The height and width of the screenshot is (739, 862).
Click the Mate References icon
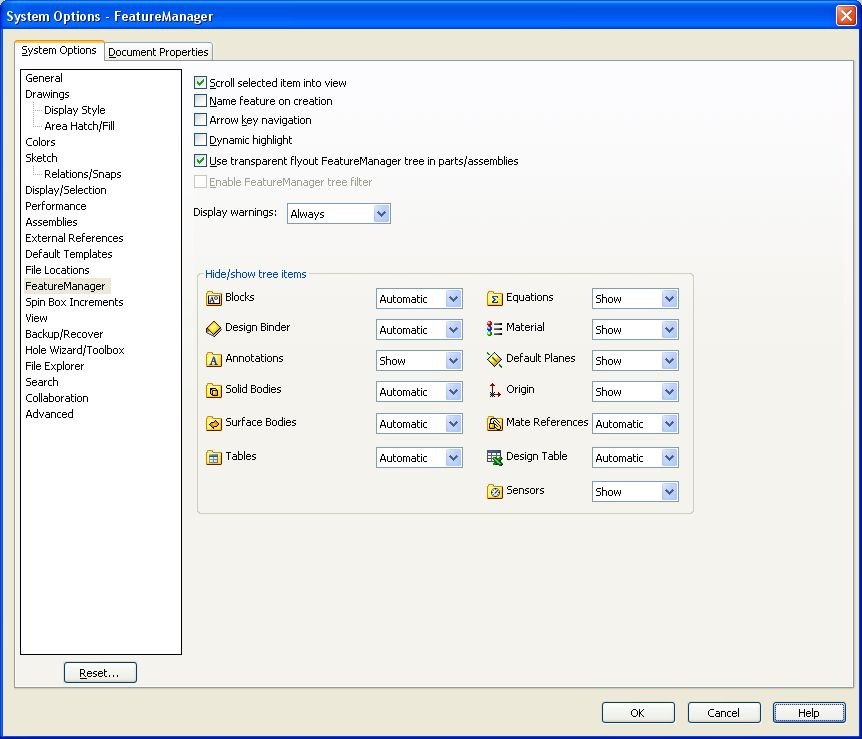(495, 423)
